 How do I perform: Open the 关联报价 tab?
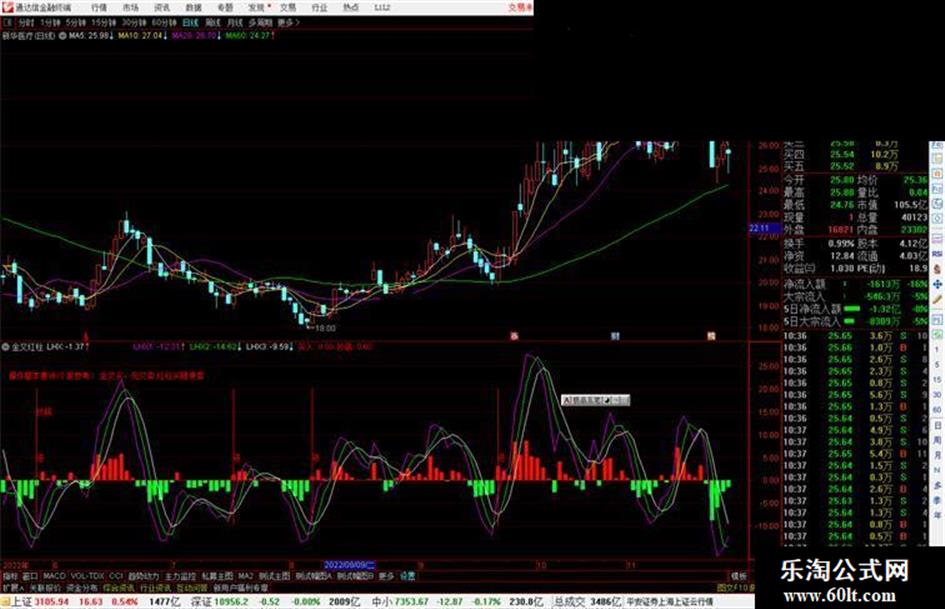tap(45, 587)
